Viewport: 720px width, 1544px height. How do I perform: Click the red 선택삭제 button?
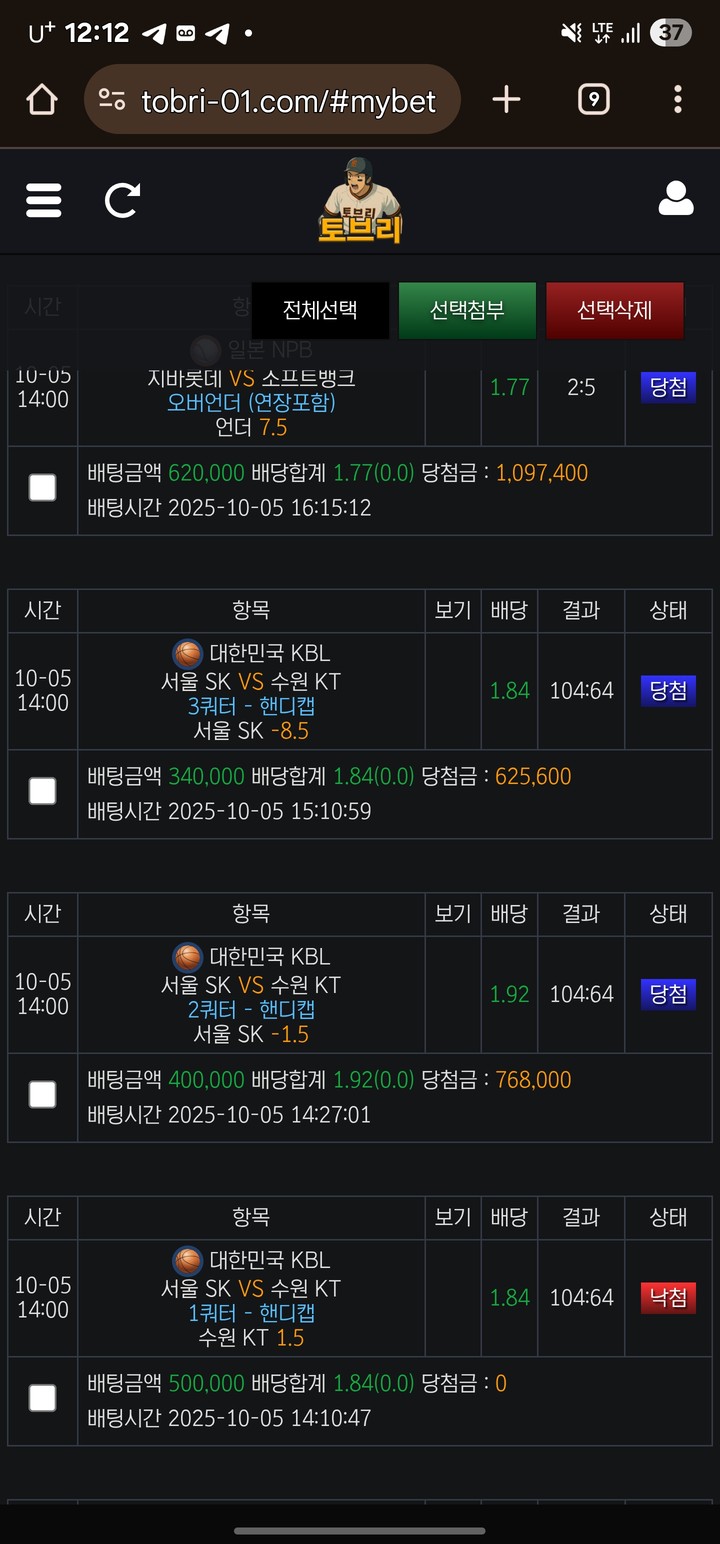click(x=614, y=310)
